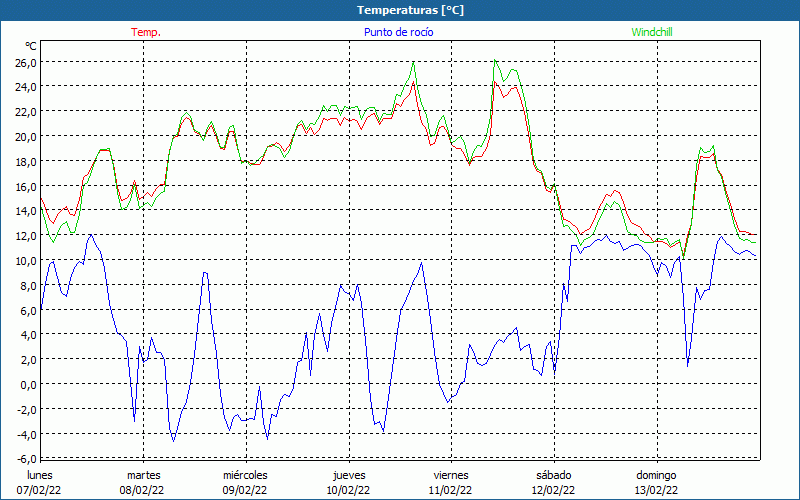800x500 pixels.
Task: Click the 16,0 y-axis value
Action: coord(27,187)
